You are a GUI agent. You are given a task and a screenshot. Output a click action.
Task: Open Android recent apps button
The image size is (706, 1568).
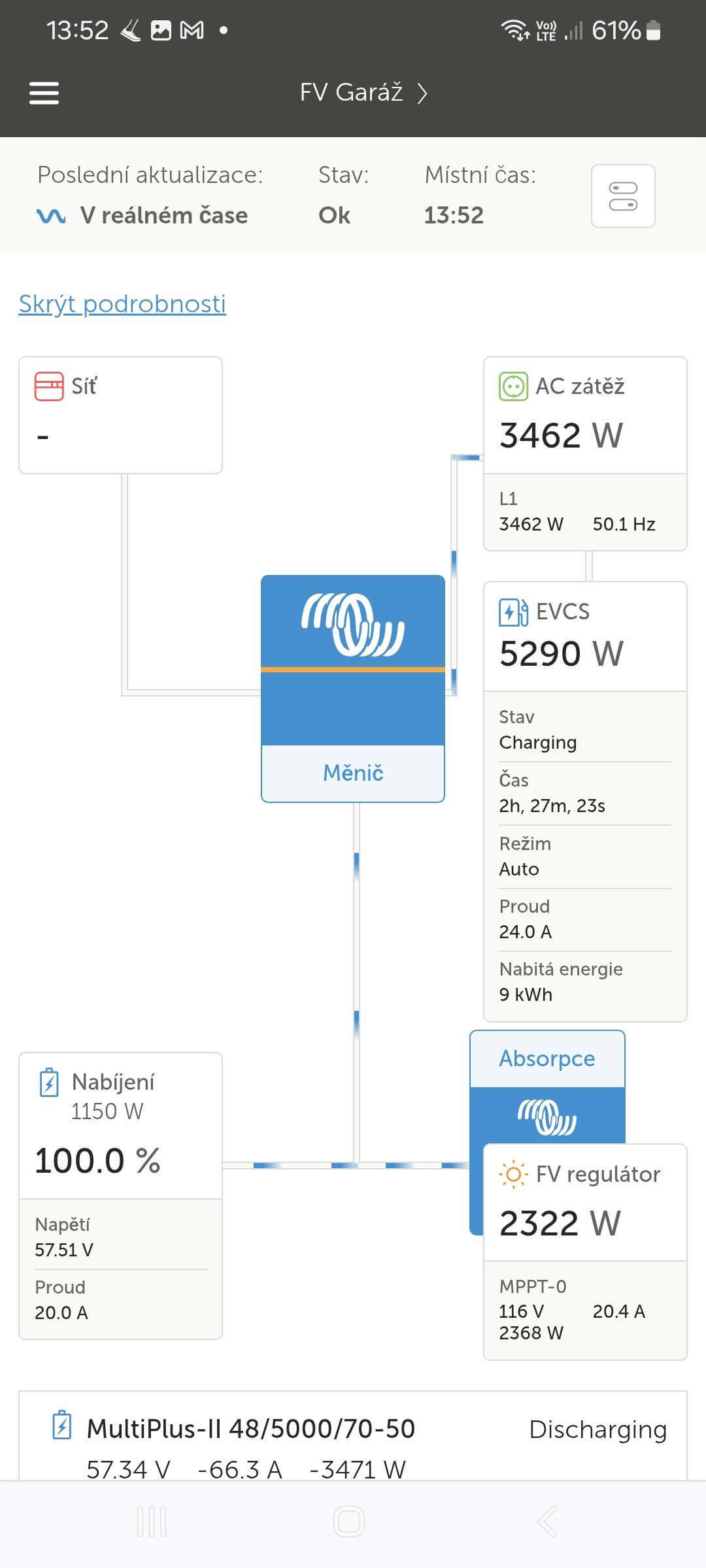point(152,1522)
